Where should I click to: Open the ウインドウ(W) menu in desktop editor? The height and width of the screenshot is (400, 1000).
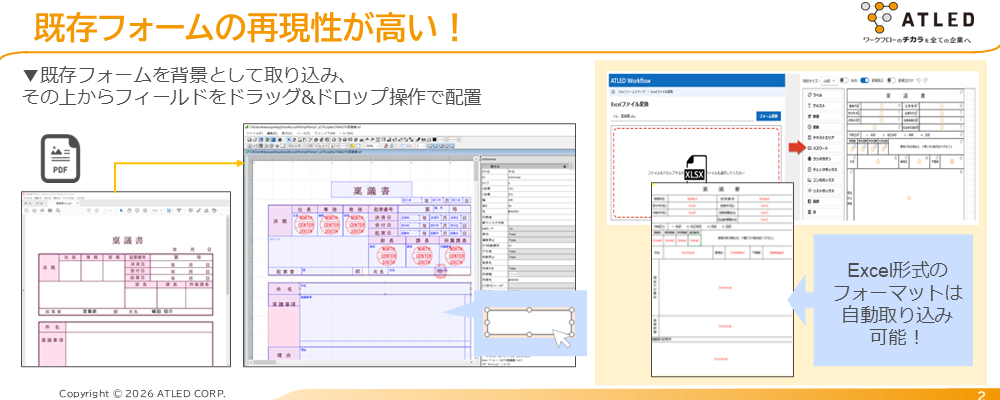pyautogui.click(x=325, y=133)
